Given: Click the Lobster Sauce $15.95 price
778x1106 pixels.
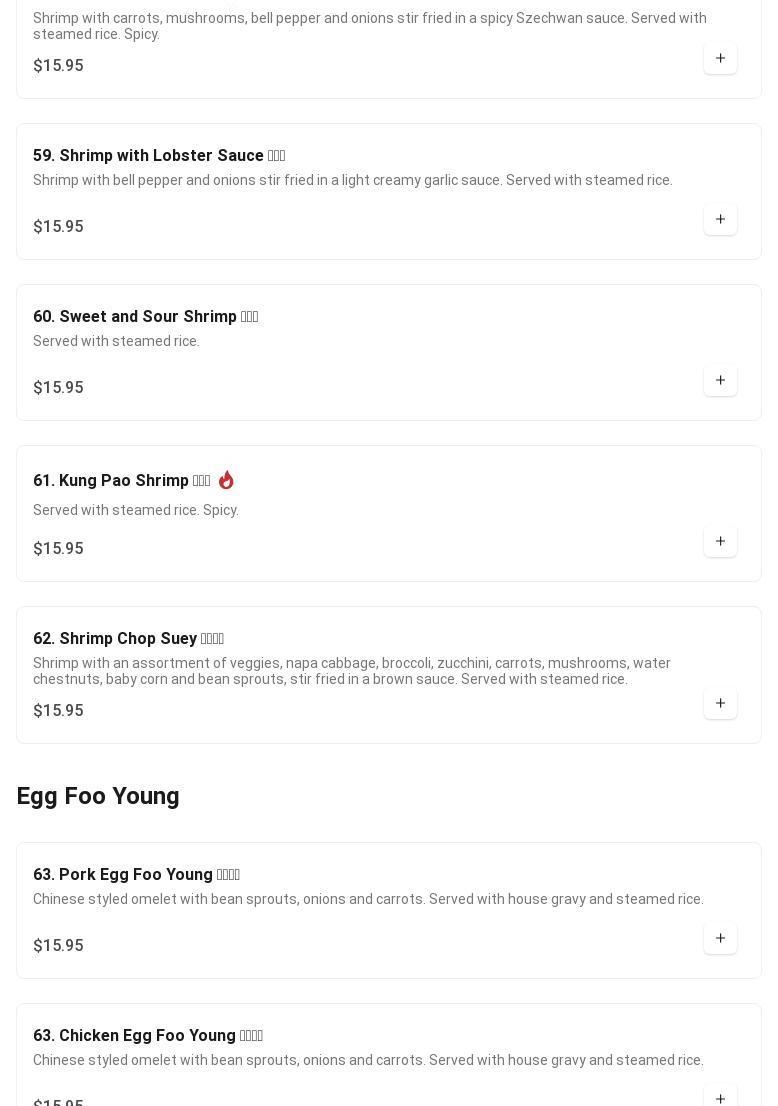Looking at the screenshot, I should pos(59,226).
